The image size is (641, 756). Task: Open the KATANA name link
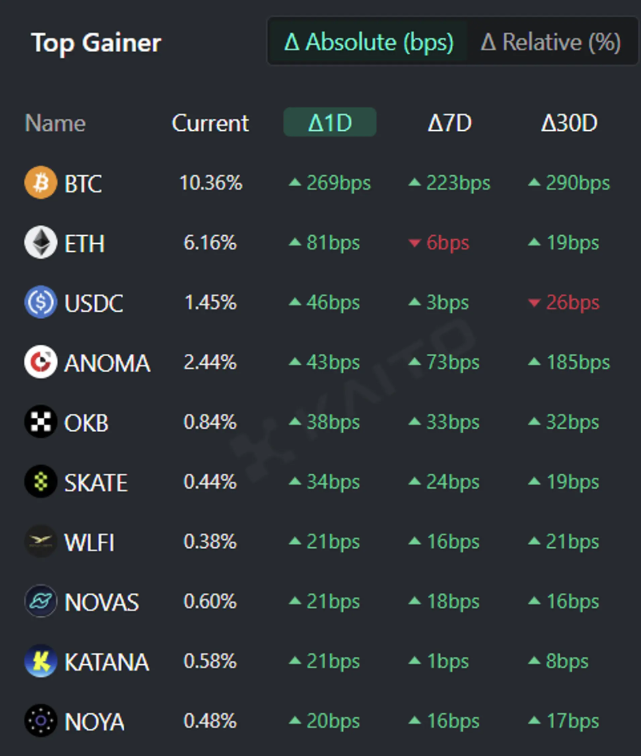point(107,662)
